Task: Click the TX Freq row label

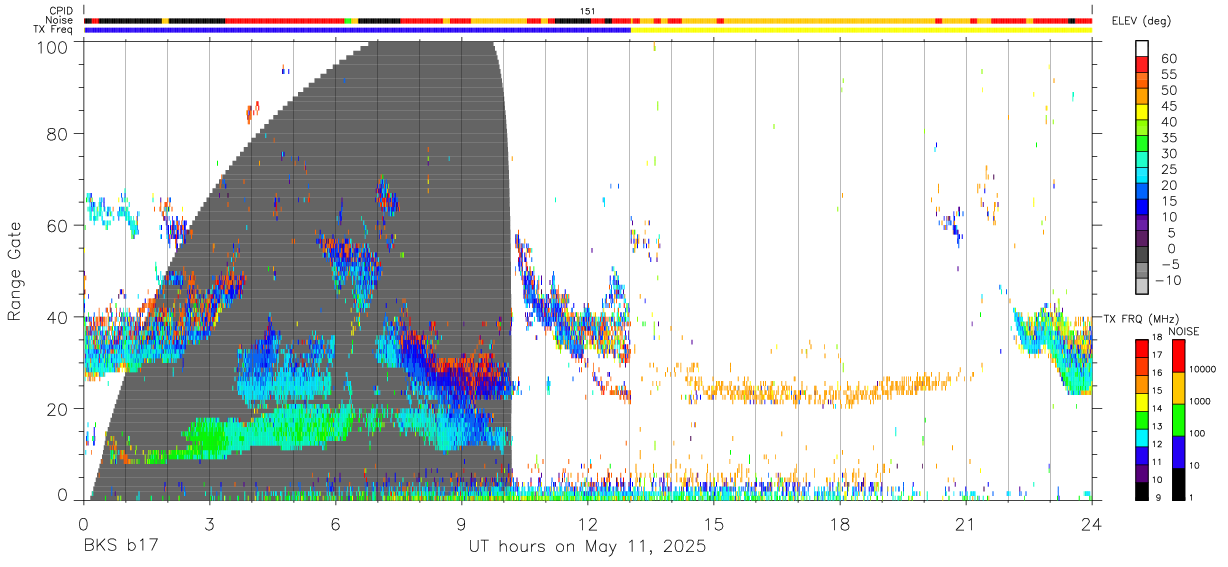Action: pos(53,30)
